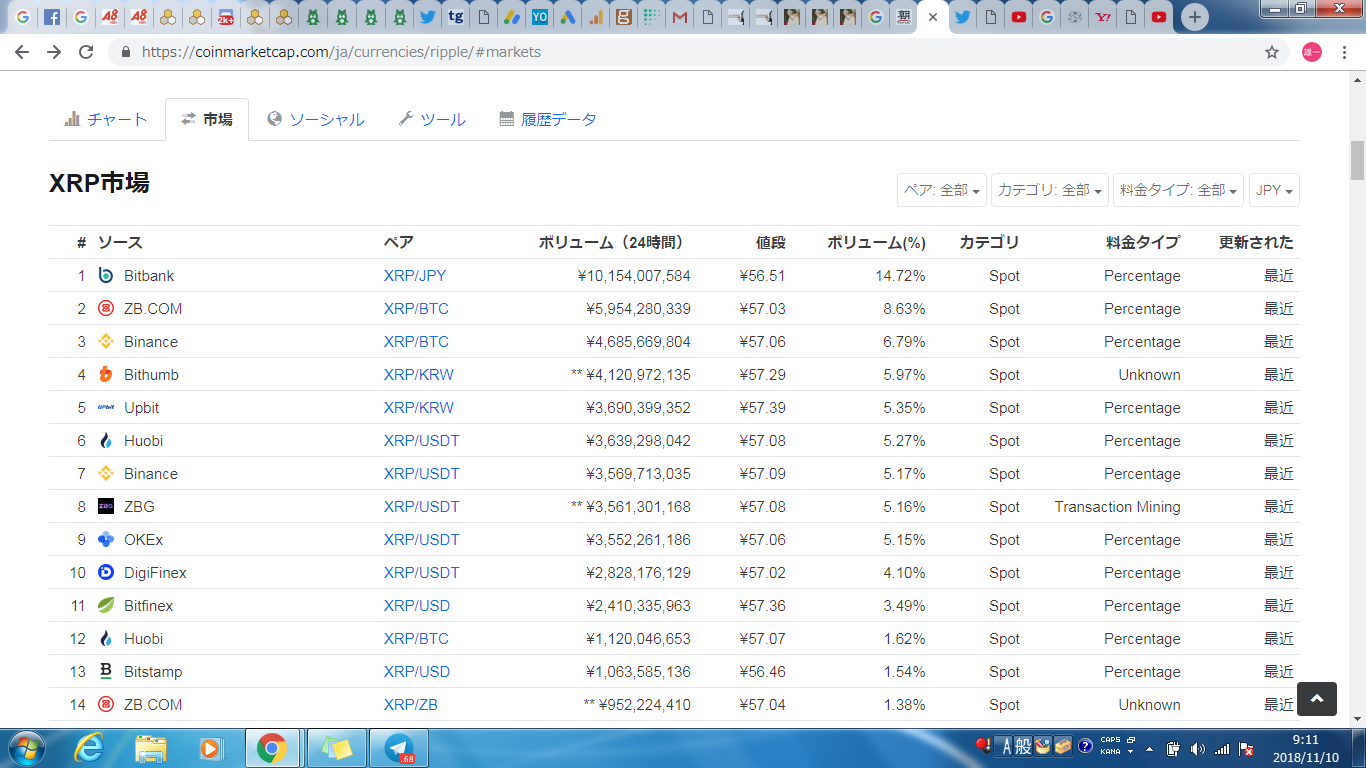Open the ツール tab
Viewport: 1366px width, 768px height.
432,119
